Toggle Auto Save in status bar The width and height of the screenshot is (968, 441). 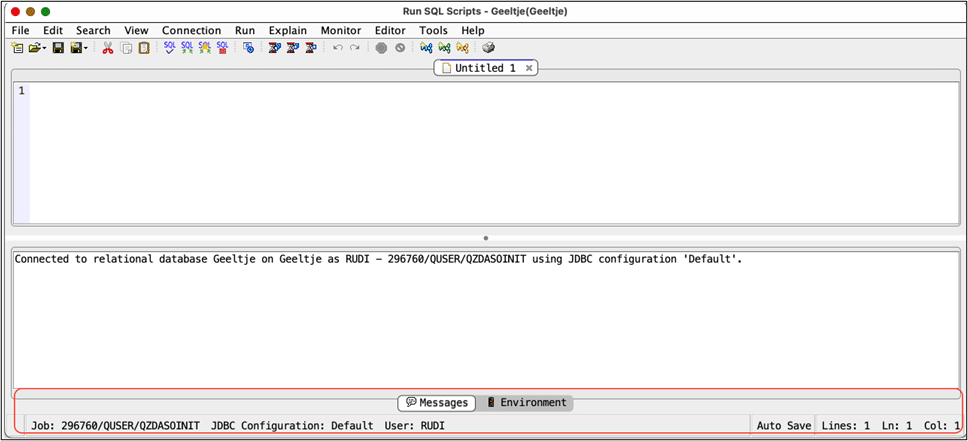pos(784,425)
